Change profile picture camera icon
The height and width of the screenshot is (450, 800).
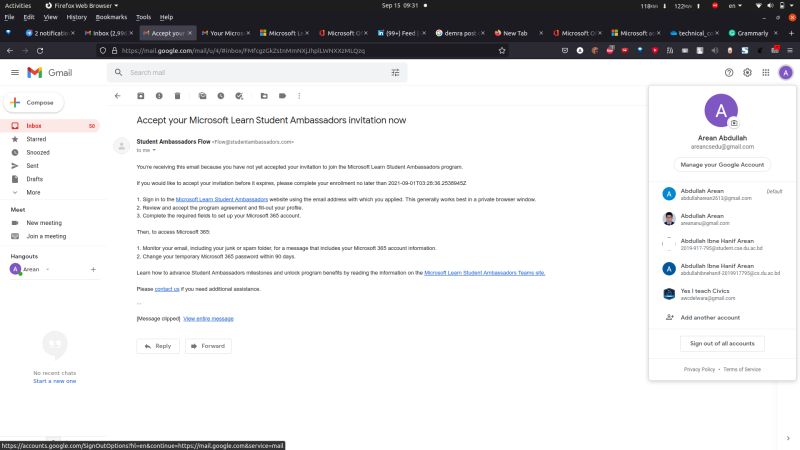point(734,123)
